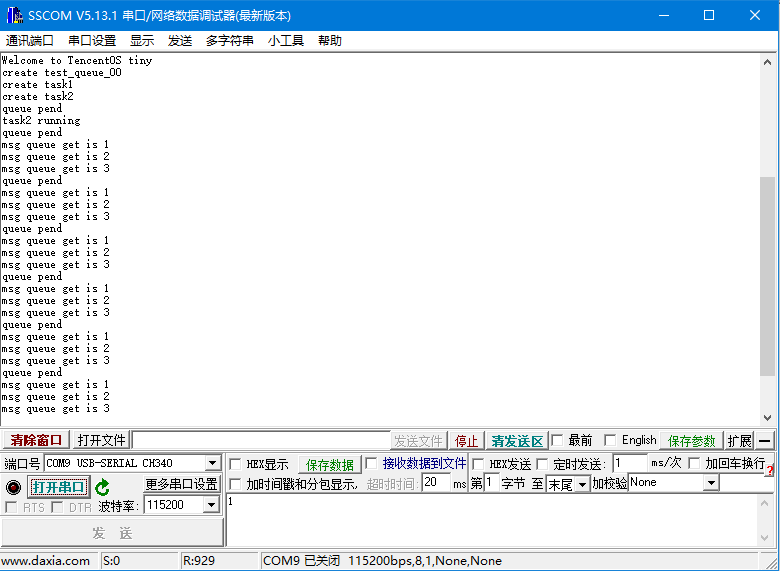This screenshot has height=571, width=780.
Task: Open the 通讯端口 menu
Action: coord(29,41)
